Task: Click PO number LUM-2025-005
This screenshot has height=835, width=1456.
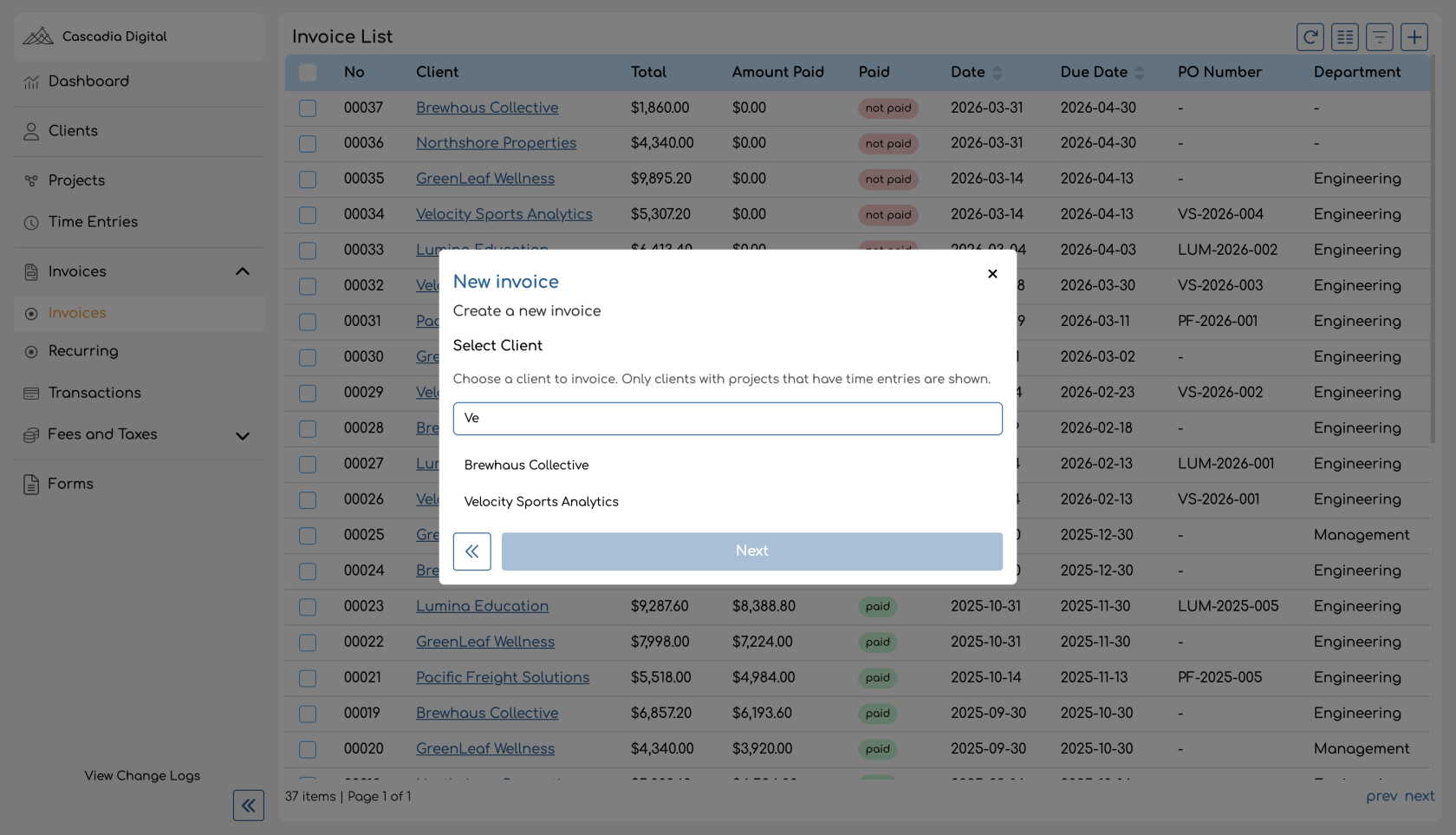Action: tap(1228, 606)
